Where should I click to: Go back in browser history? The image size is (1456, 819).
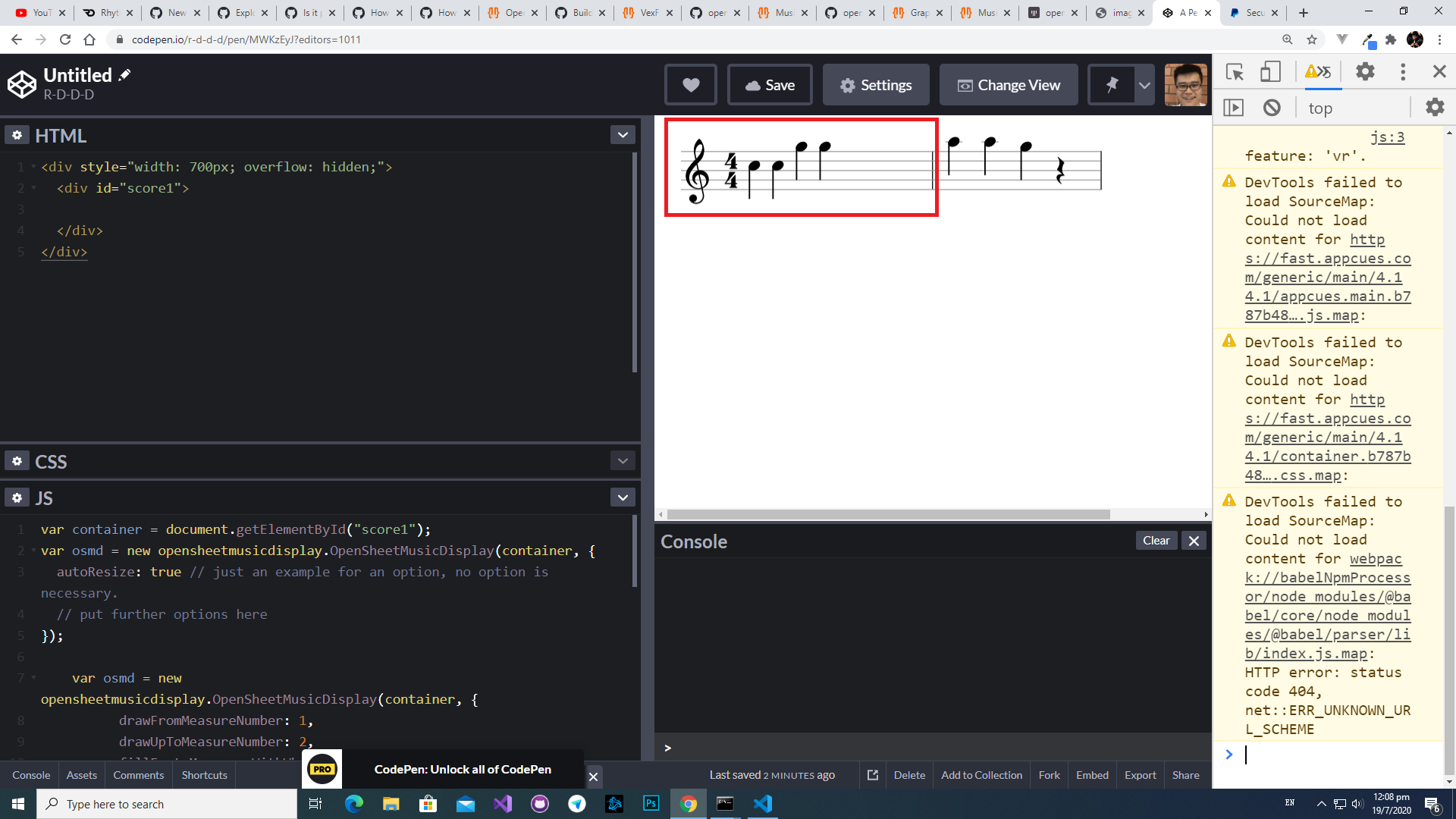click(17, 39)
